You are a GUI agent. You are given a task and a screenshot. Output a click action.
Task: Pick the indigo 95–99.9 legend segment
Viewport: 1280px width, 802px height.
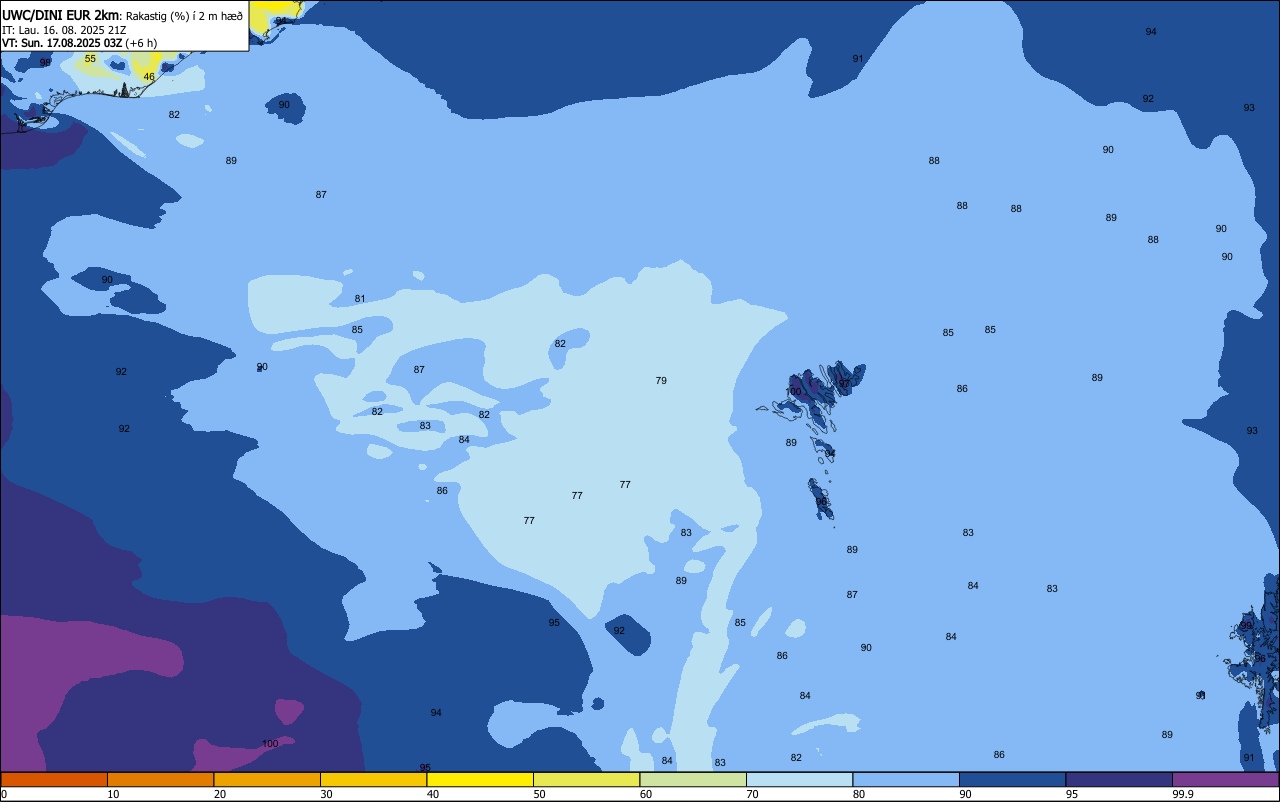[1119, 779]
